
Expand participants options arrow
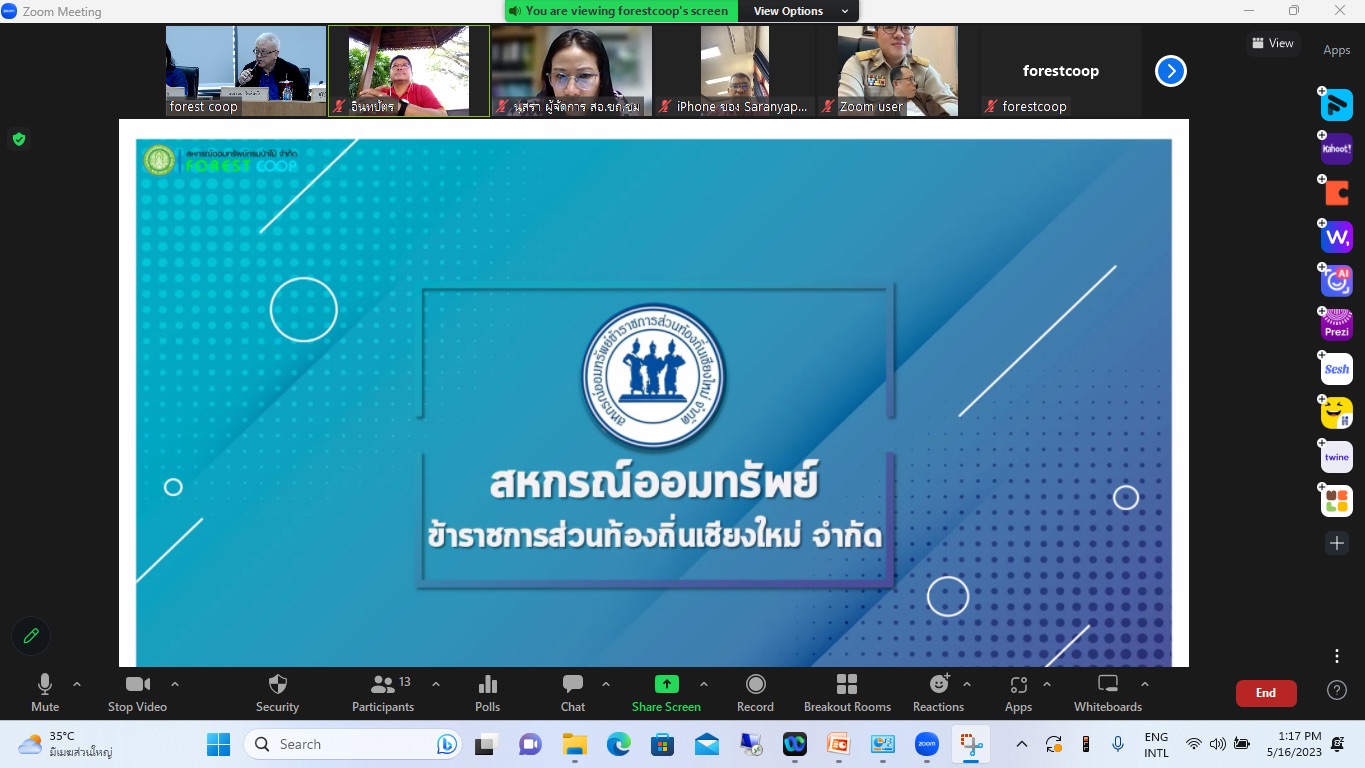[436, 685]
